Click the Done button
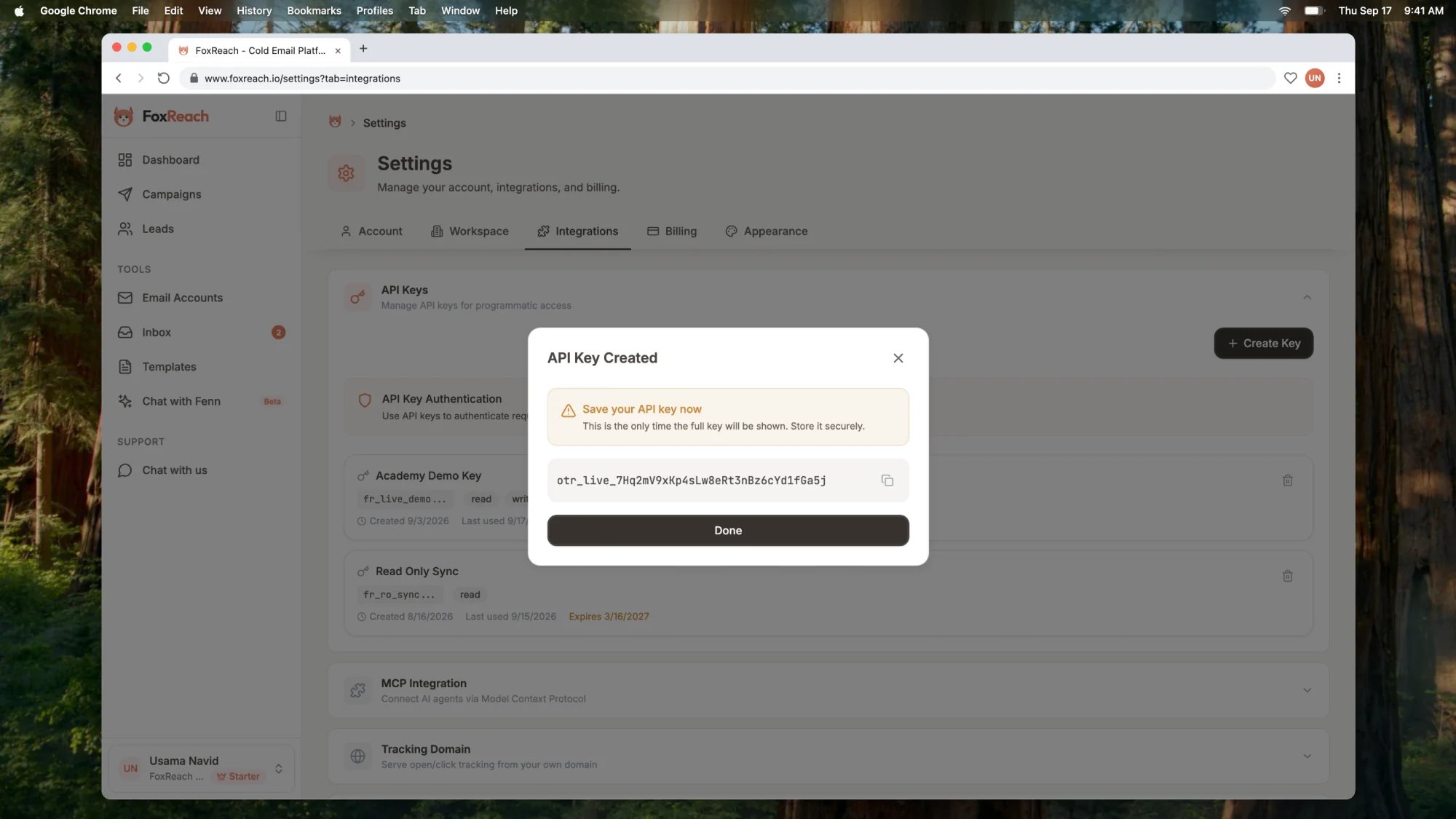The height and width of the screenshot is (819, 1456). coord(728,531)
